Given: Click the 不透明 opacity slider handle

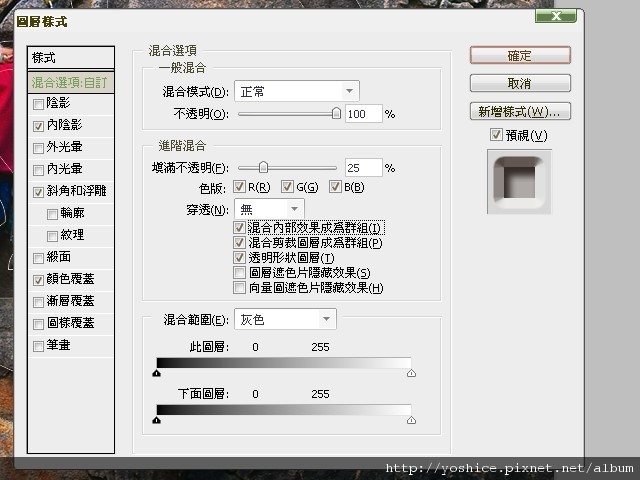Looking at the screenshot, I should click(x=336, y=113).
